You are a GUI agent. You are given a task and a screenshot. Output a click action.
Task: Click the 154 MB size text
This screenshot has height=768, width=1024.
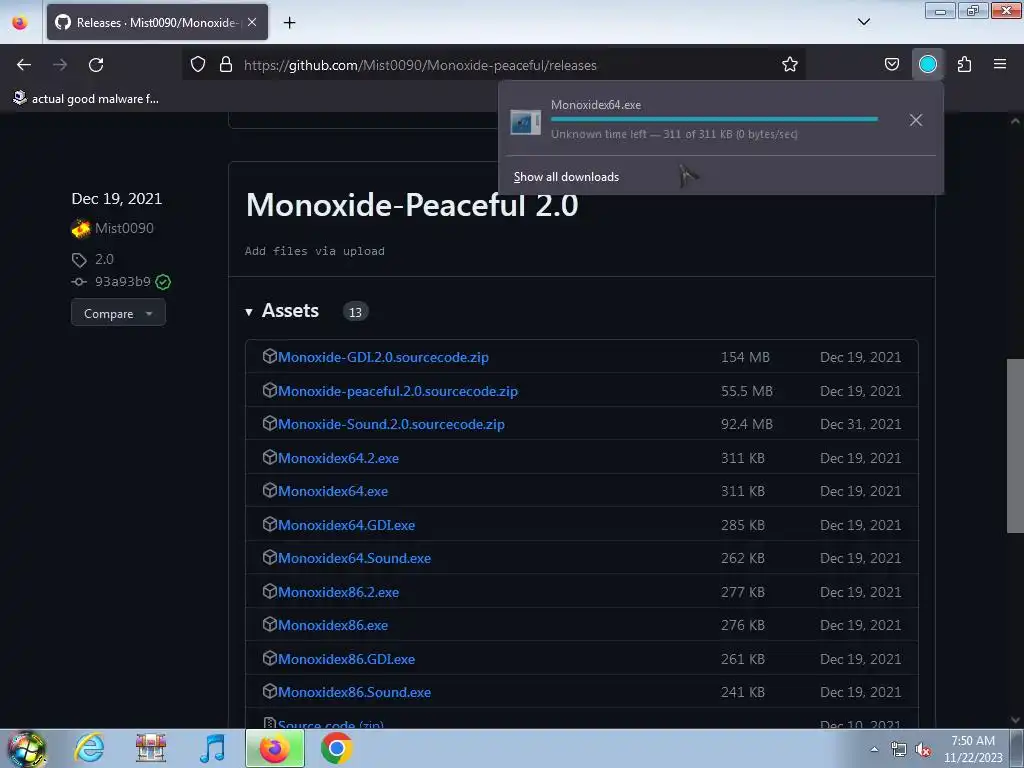point(745,357)
